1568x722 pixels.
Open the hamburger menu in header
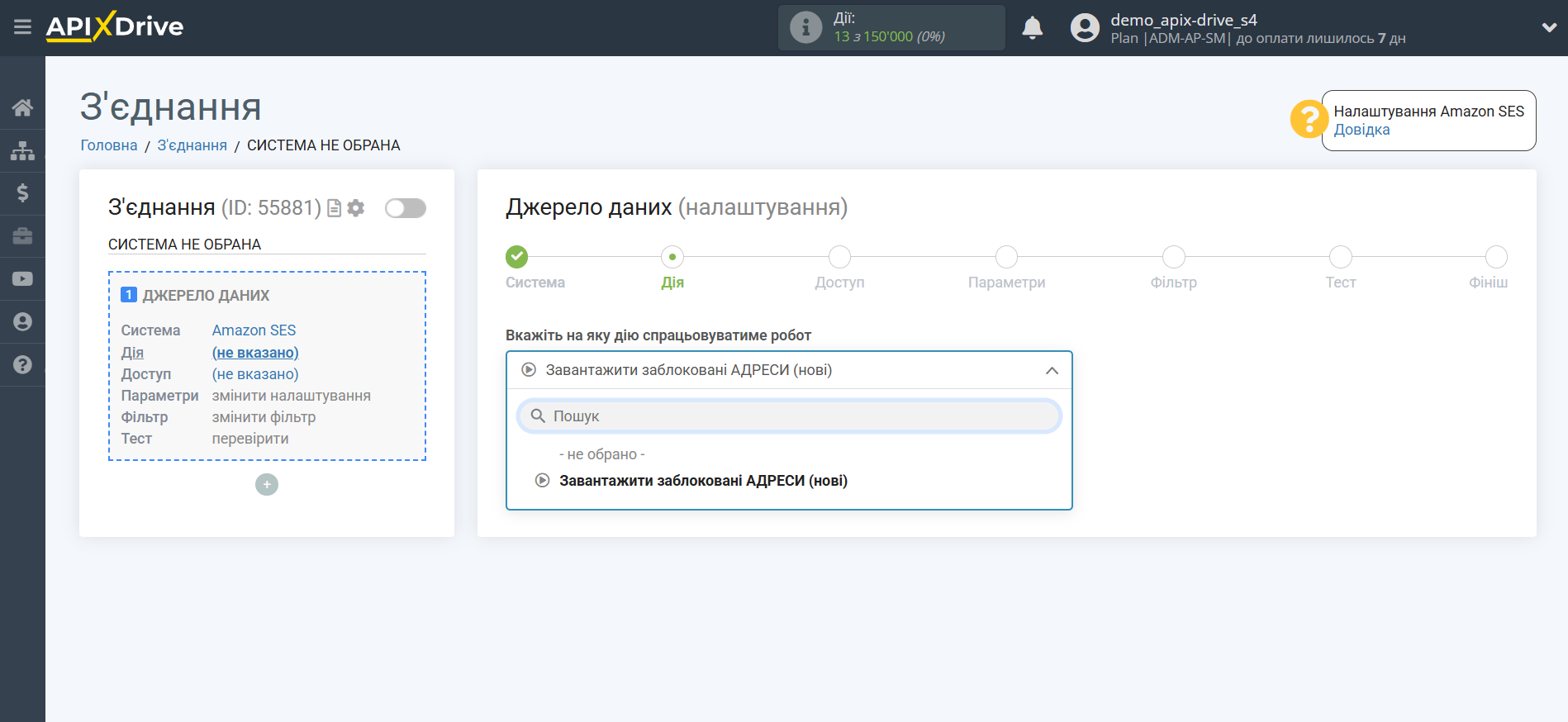click(x=22, y=27)
